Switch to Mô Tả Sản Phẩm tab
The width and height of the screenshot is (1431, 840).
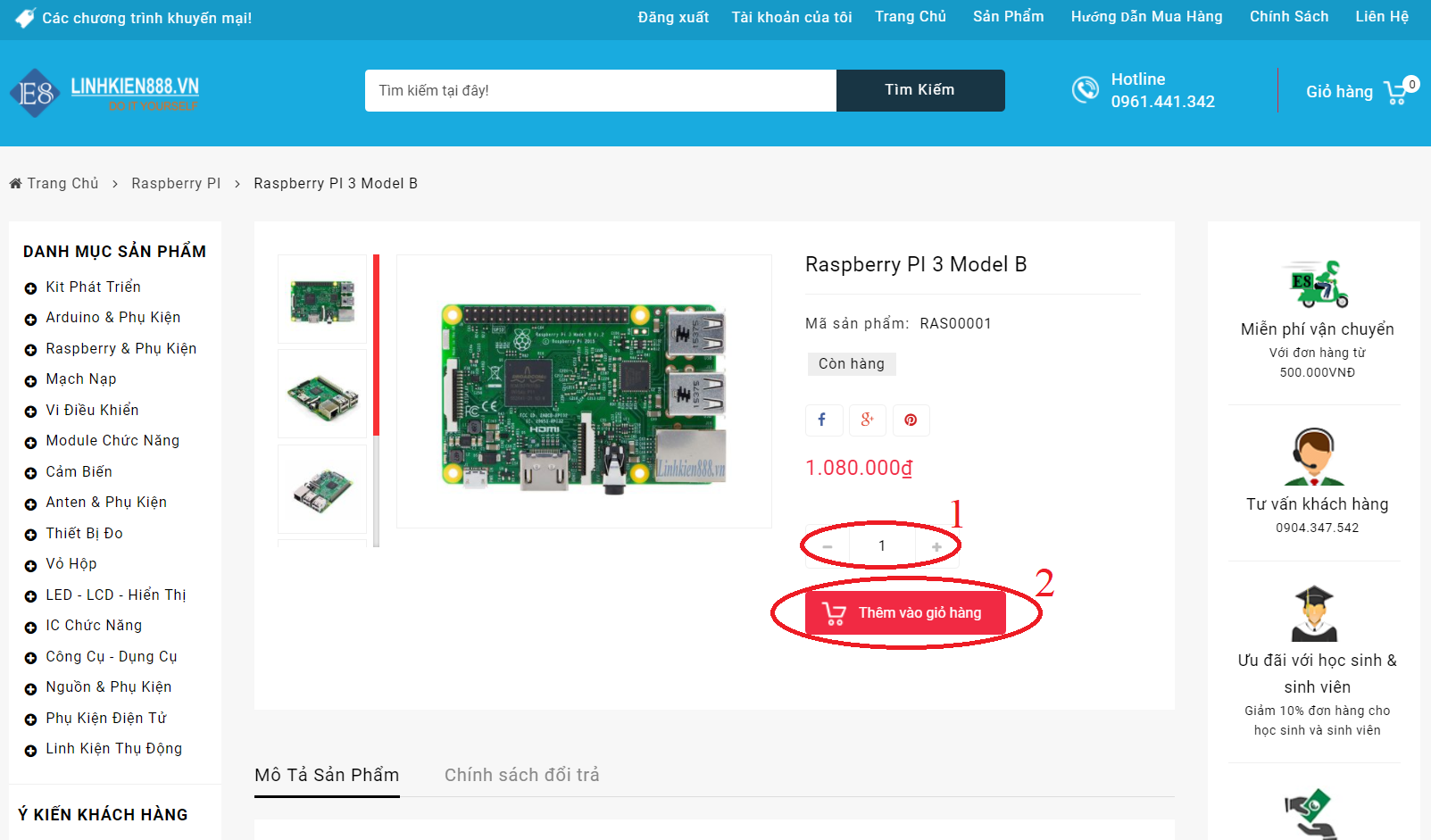point(327,775)
